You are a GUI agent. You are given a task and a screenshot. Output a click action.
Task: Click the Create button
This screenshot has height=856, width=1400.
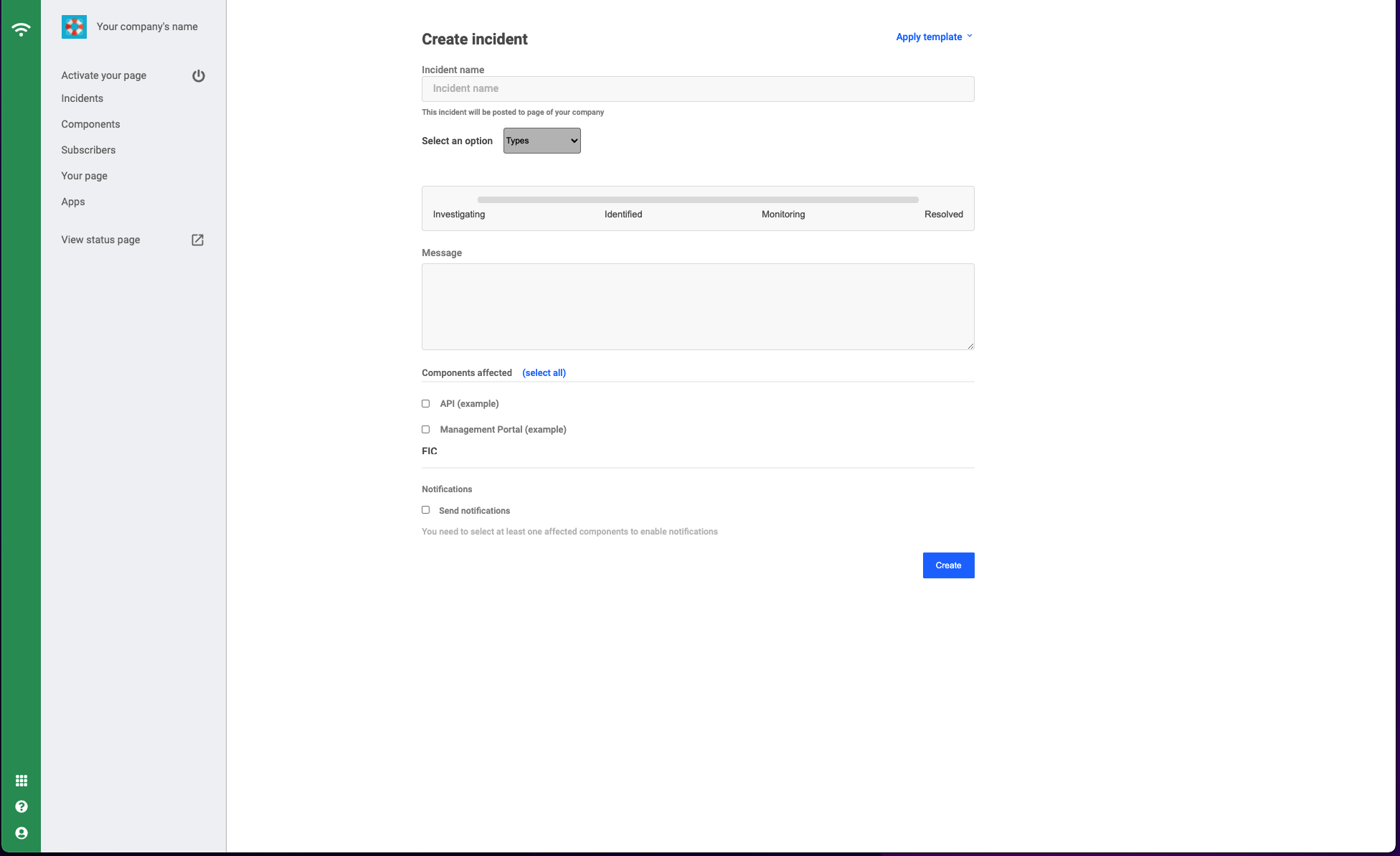948,565
